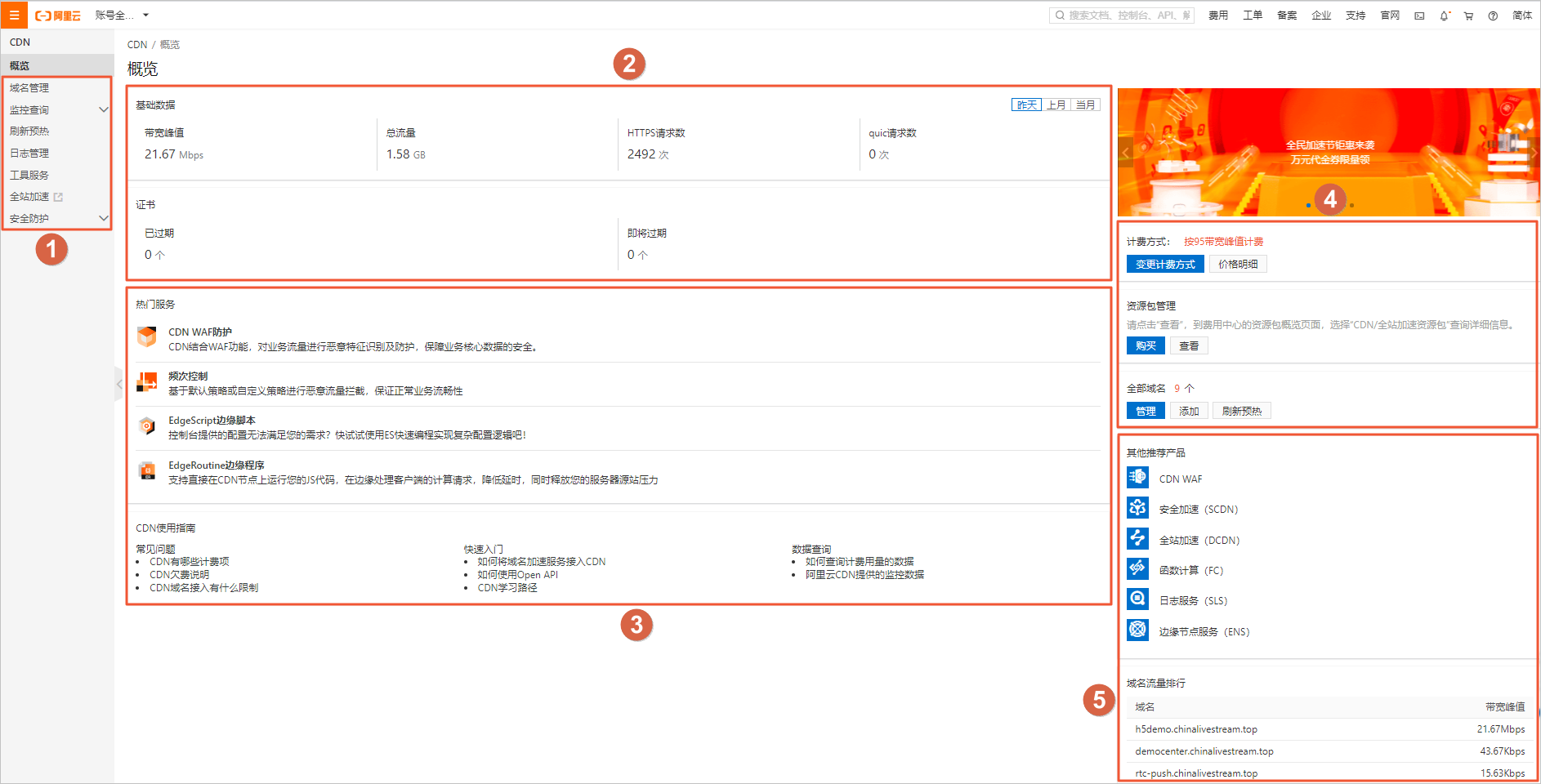Open the 如何将域名加速服务接入CDN link

pyautogui.click(x=542, y=562)
